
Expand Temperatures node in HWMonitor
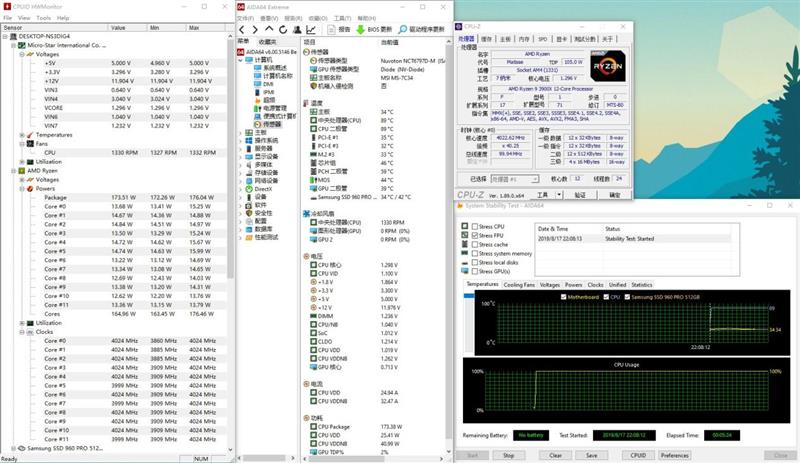pyautogui.click(x=22, y=135)
